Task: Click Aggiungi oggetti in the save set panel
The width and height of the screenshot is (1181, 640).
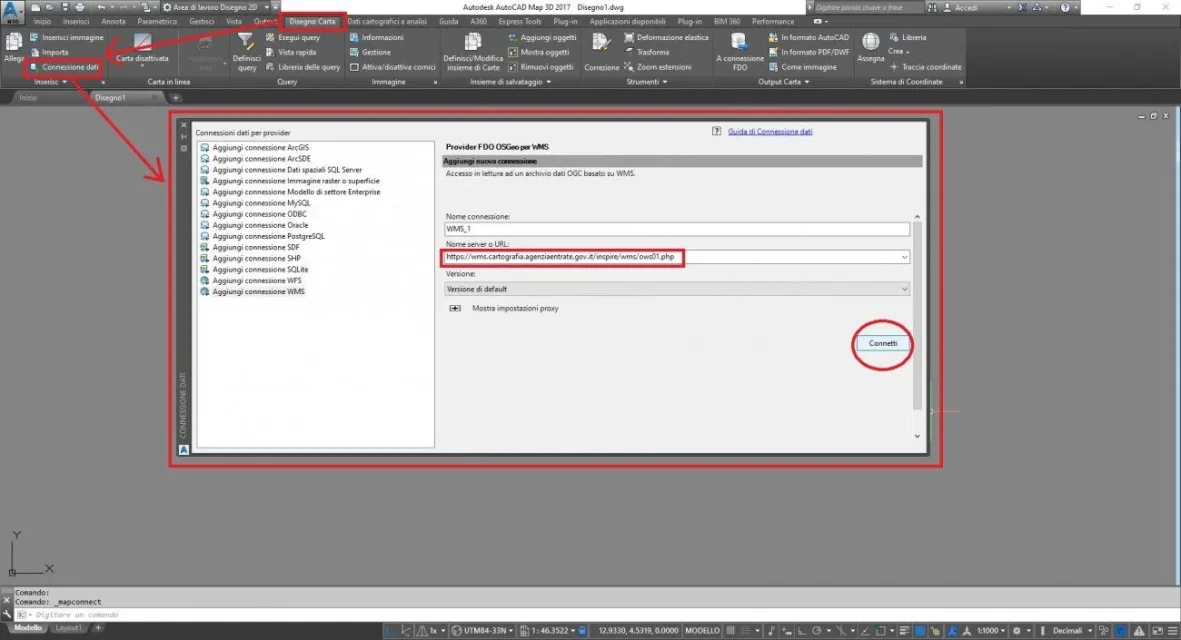Action: [542, 37]
